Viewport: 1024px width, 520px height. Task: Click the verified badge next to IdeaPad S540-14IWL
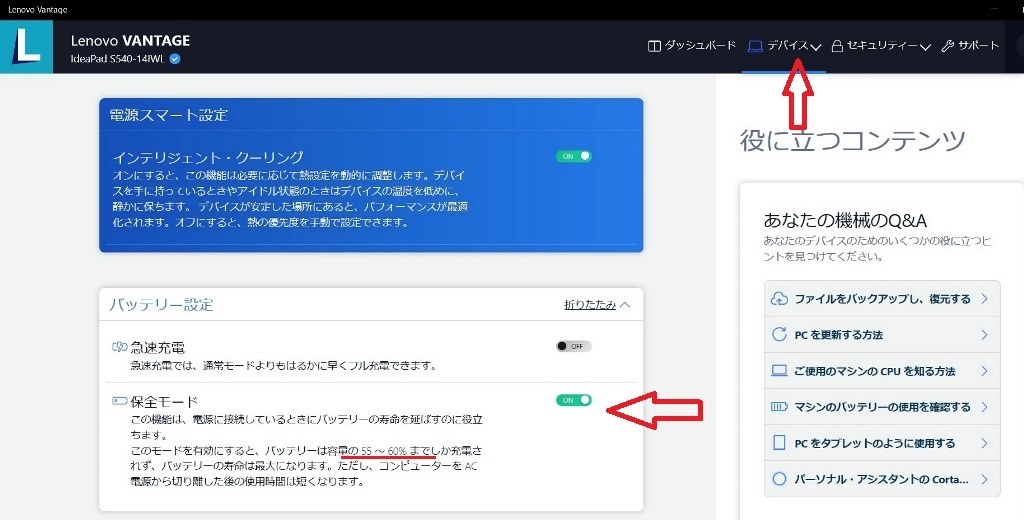click(175, 59)
